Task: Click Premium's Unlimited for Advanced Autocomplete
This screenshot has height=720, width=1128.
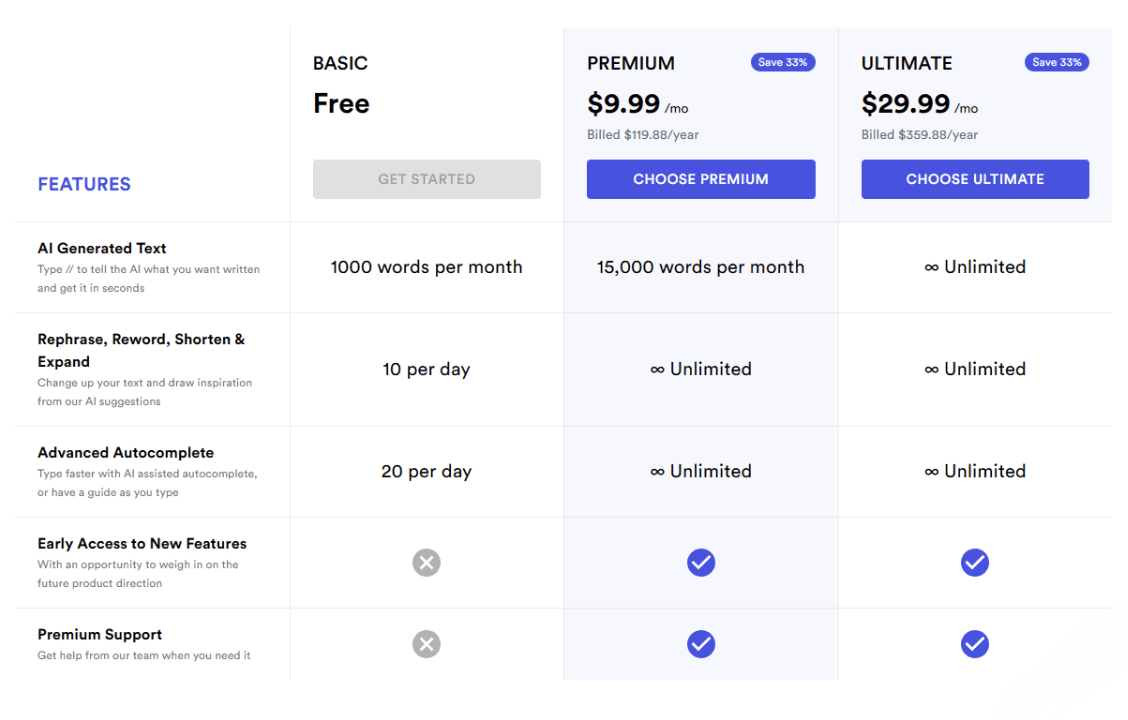Action: (x=700, y=471)
